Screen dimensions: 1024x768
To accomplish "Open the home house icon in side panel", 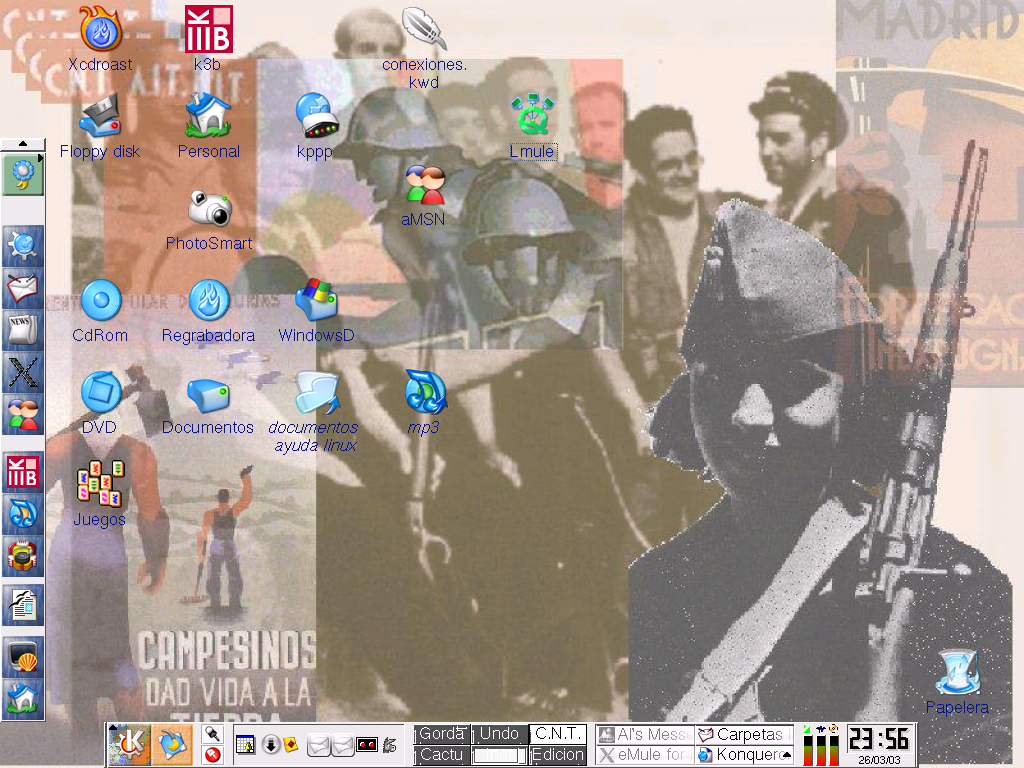I will pyautogui.click(x=23, y=699).
